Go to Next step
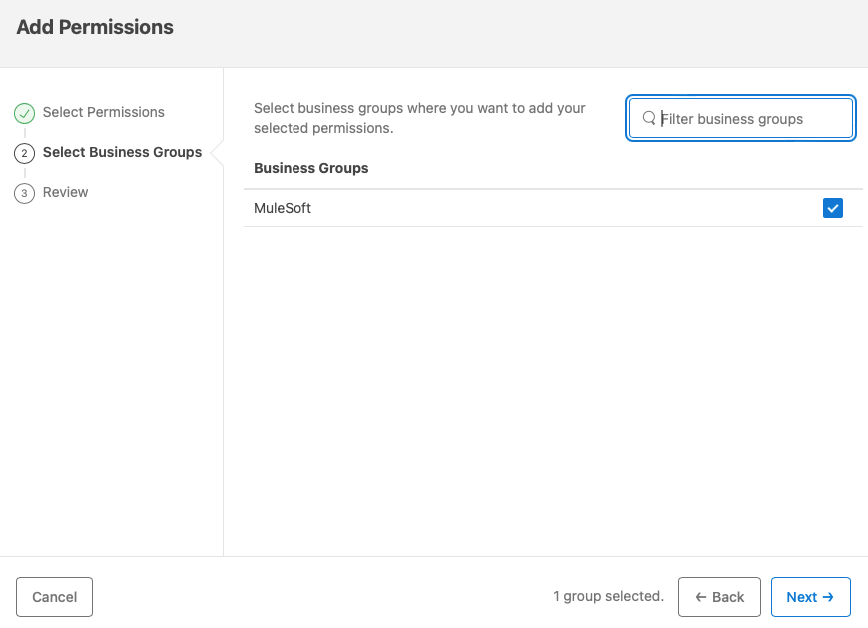The width and height of the screenshot is (868, 628). (810, 597)
